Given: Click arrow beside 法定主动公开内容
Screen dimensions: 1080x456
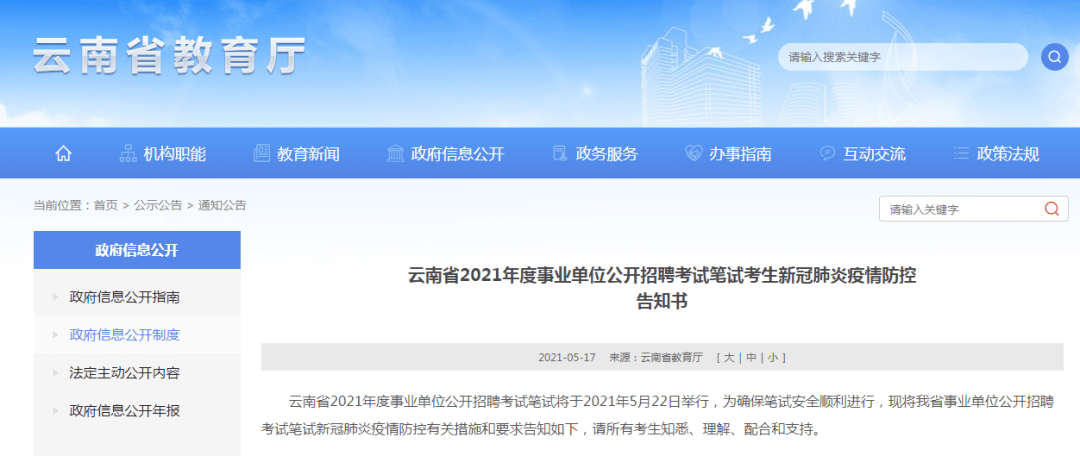Looking at the screenshot, I should click(x=55, y=373).
